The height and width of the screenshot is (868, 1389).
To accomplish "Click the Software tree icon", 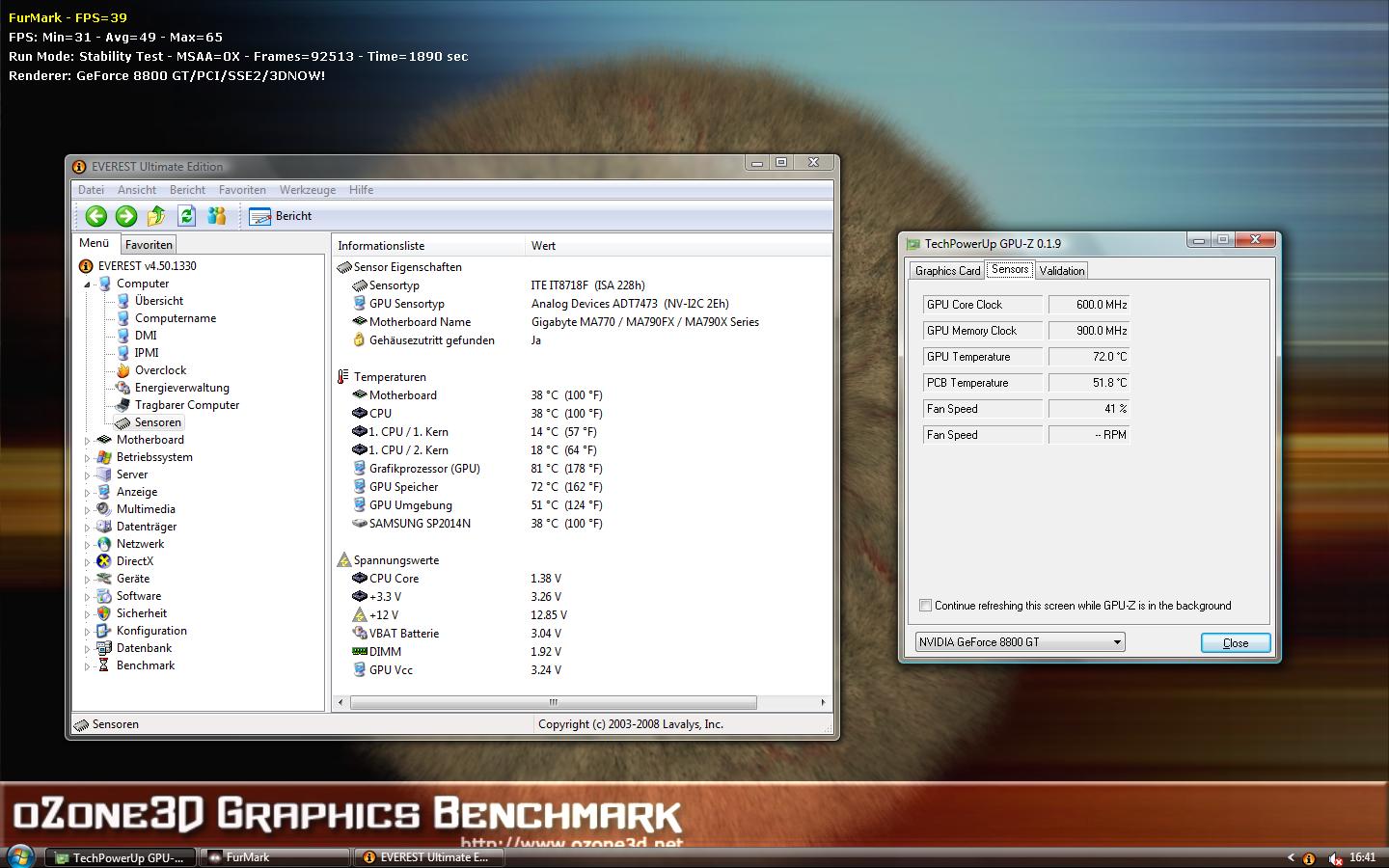I will point(104,596).
